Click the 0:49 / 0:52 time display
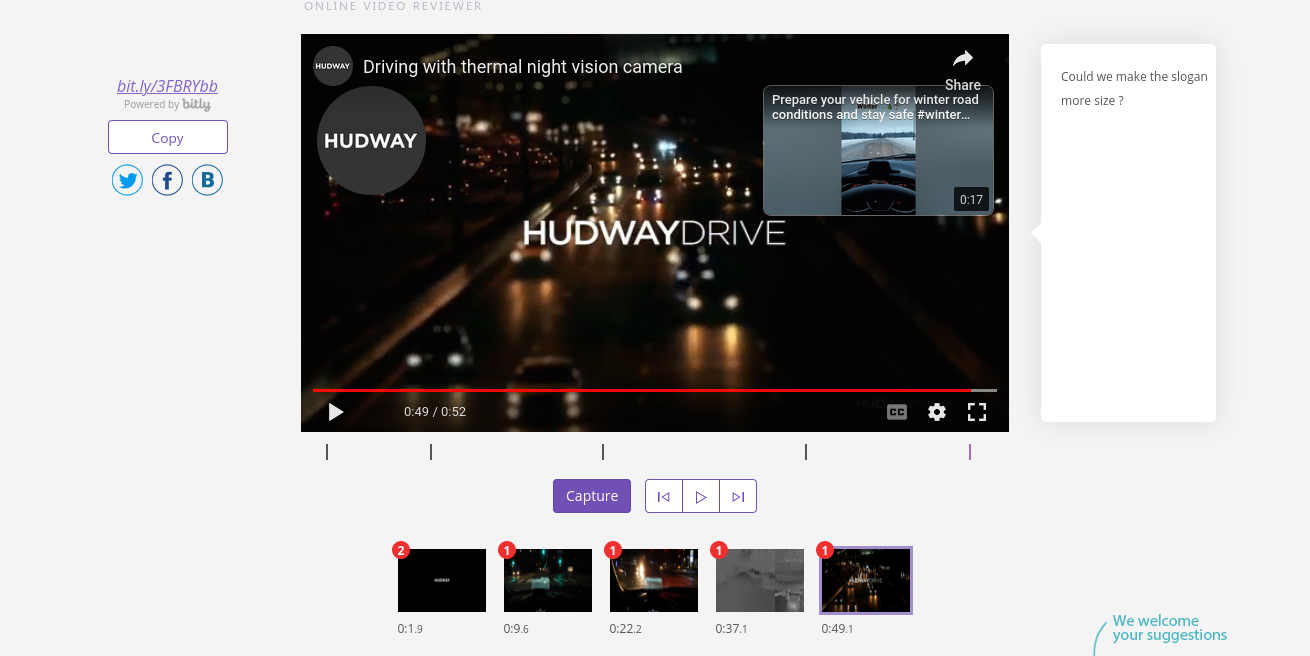Image resolution: width=1310 pixels, height=656 pixels. pyautogui.click(x=435, y=412)
